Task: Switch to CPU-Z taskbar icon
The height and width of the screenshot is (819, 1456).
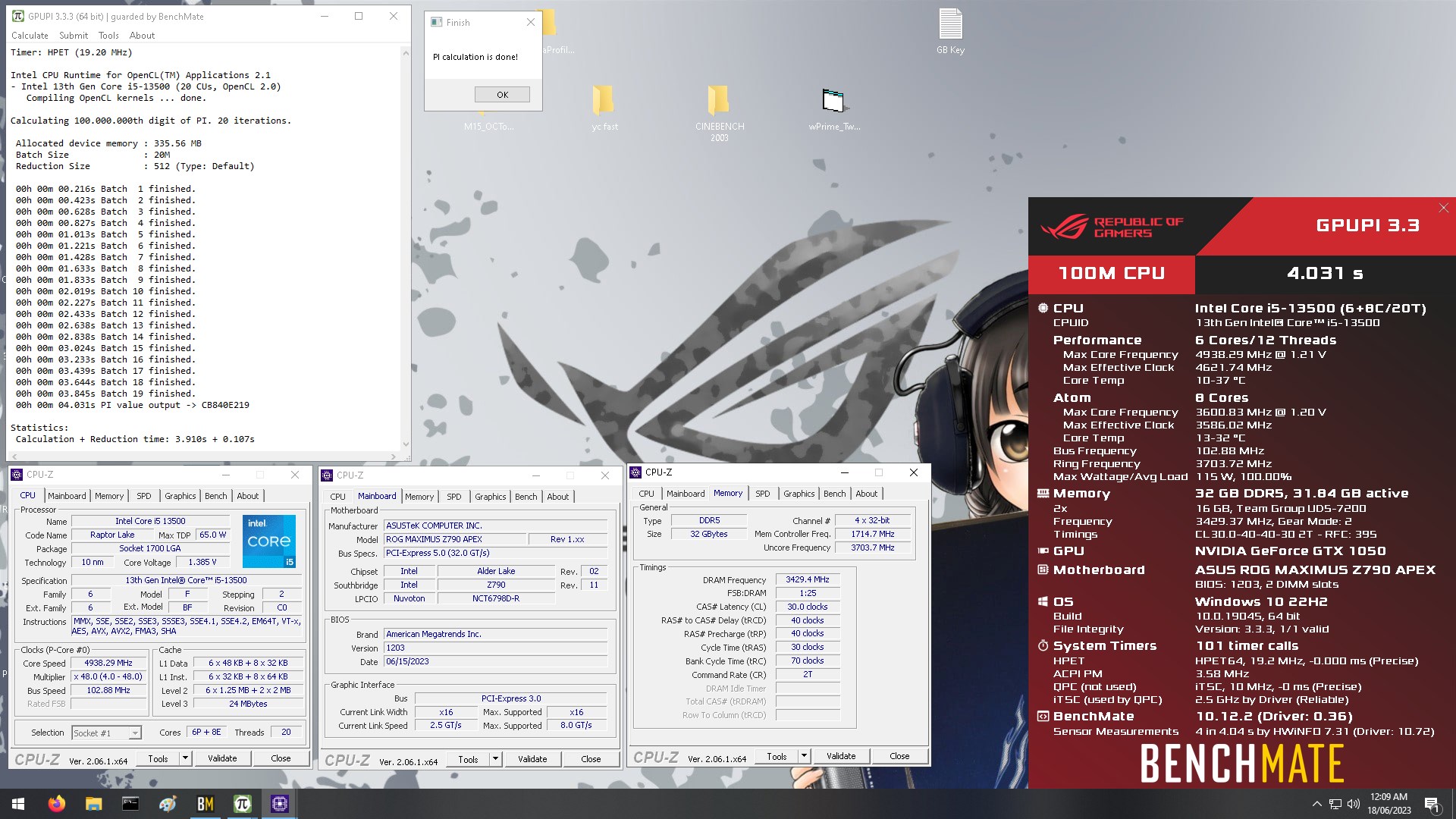Action: click(x=279, y=804)
